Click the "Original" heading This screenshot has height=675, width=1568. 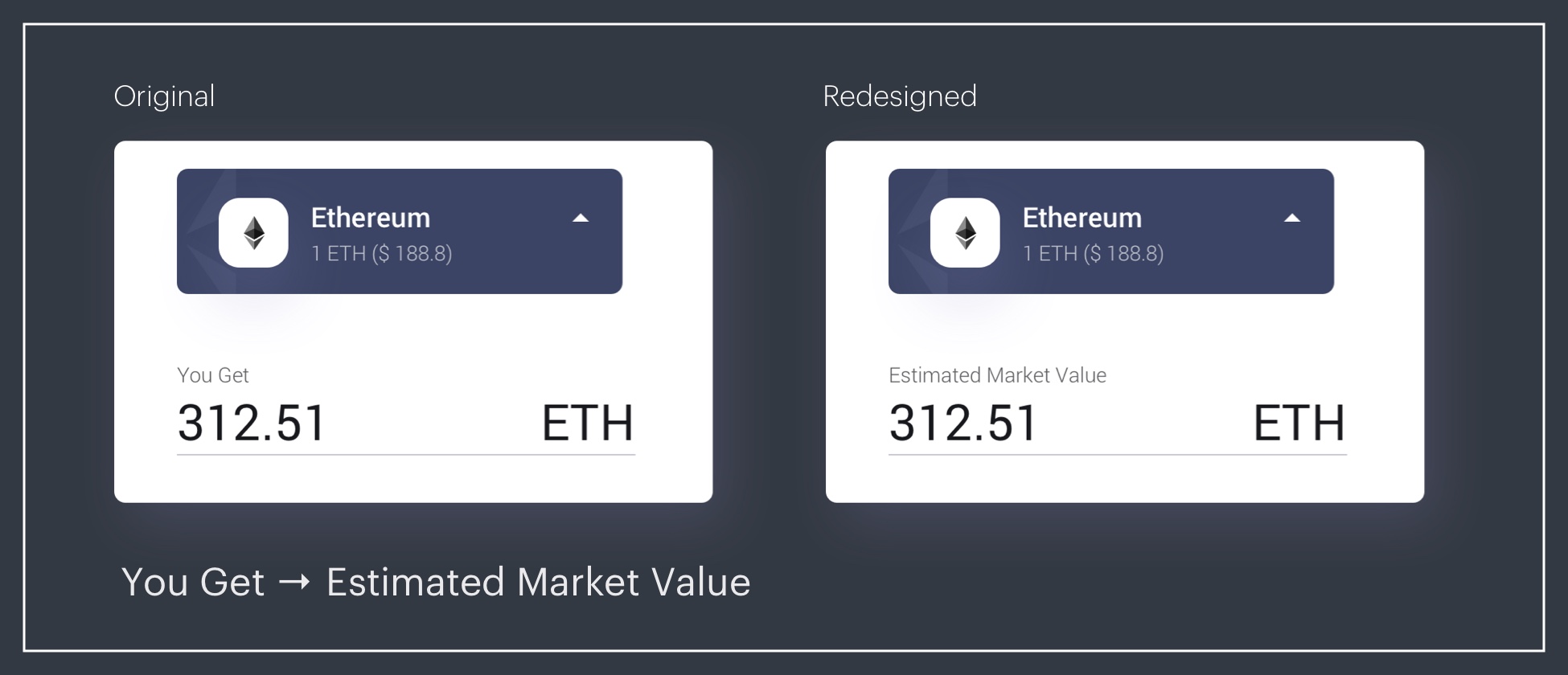164,96
